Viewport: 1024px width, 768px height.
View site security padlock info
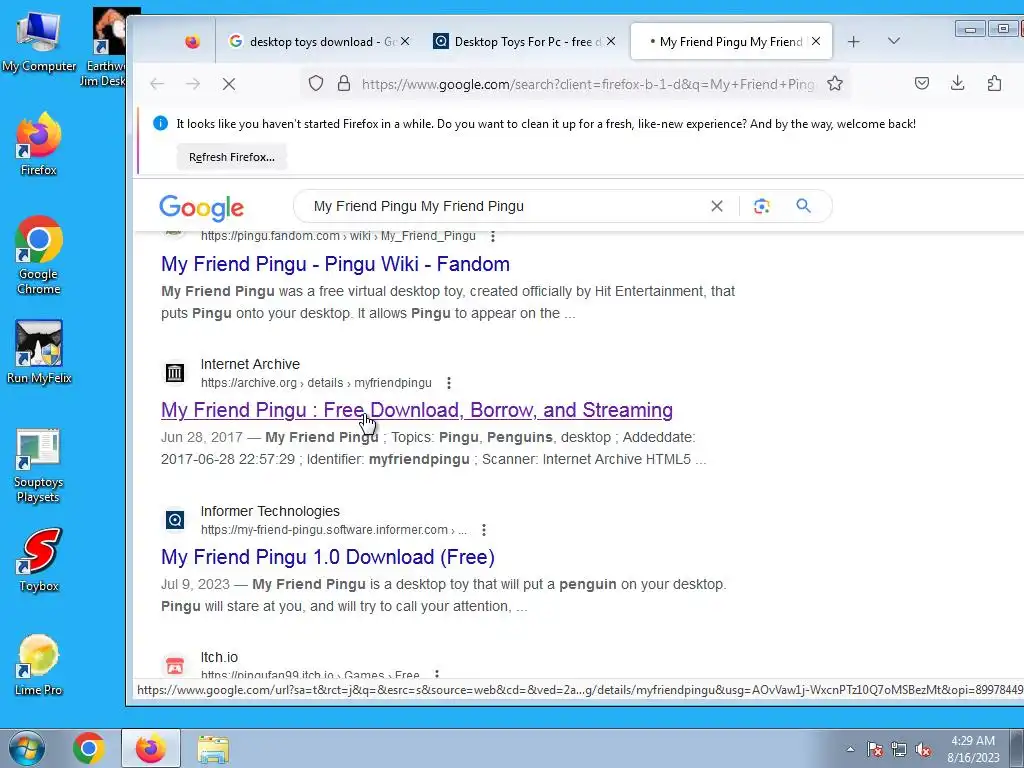[x=344, y=84]
